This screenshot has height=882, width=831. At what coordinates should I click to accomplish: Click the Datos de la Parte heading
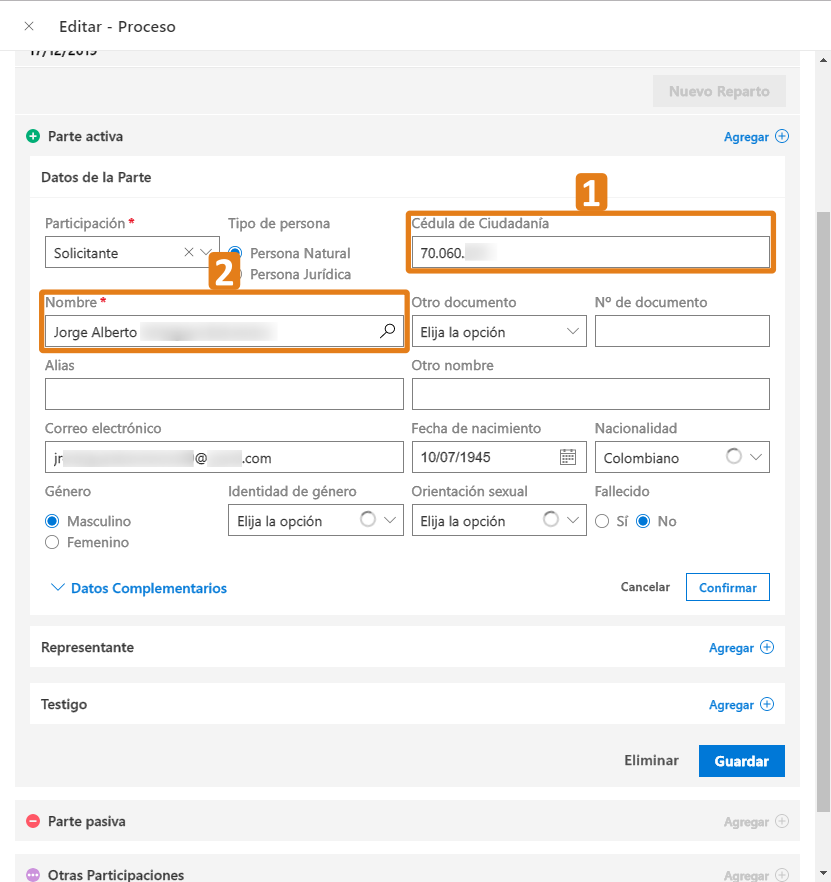coord(96,177)
